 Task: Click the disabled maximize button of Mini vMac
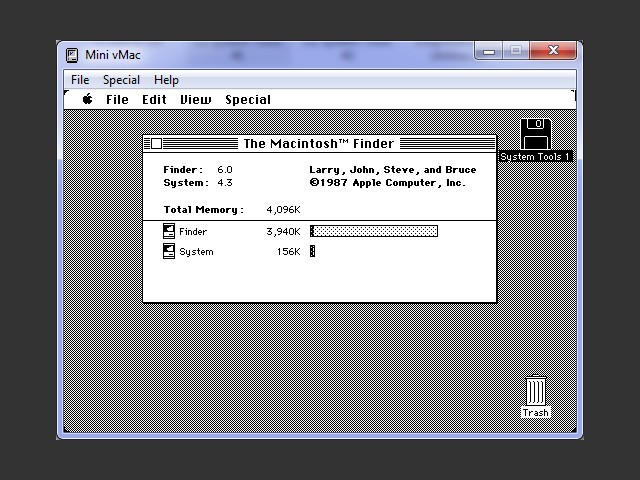click(x=516, y=51)
